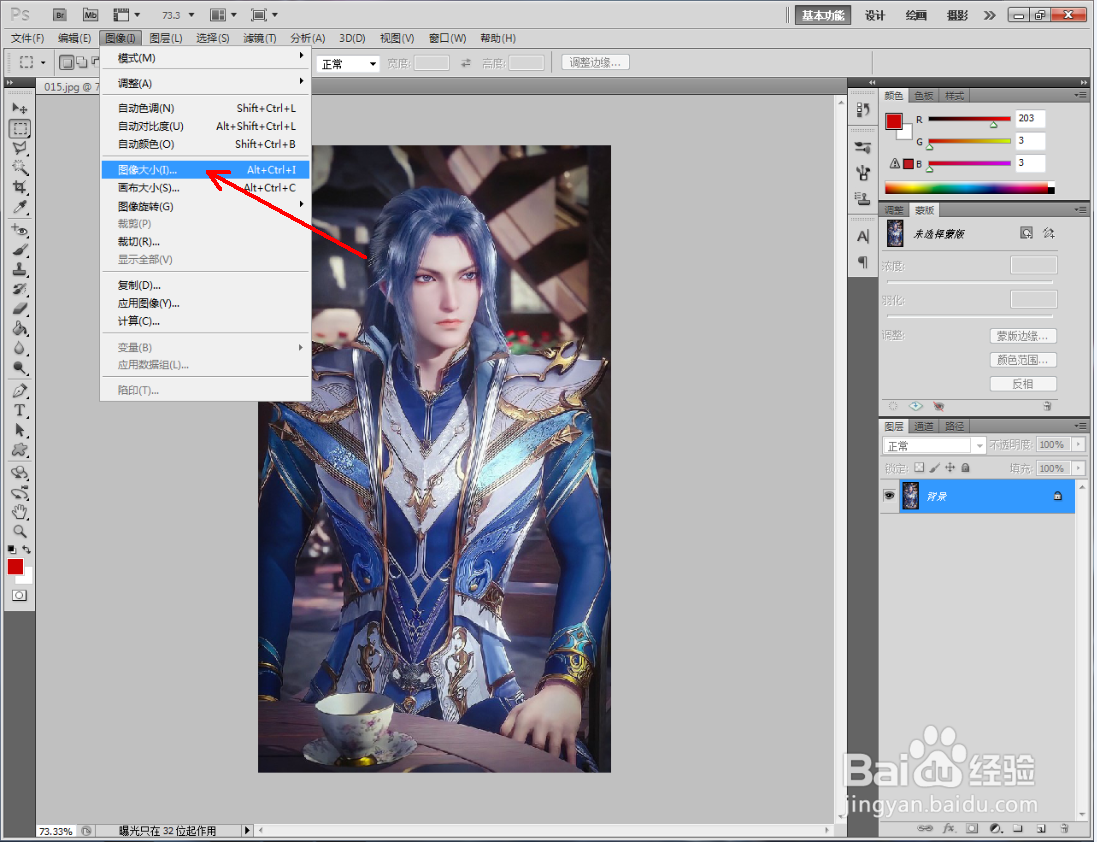Select the Hand tool
The height and width of the screenshot is (842, 1097).
click(x=20, y=512)
